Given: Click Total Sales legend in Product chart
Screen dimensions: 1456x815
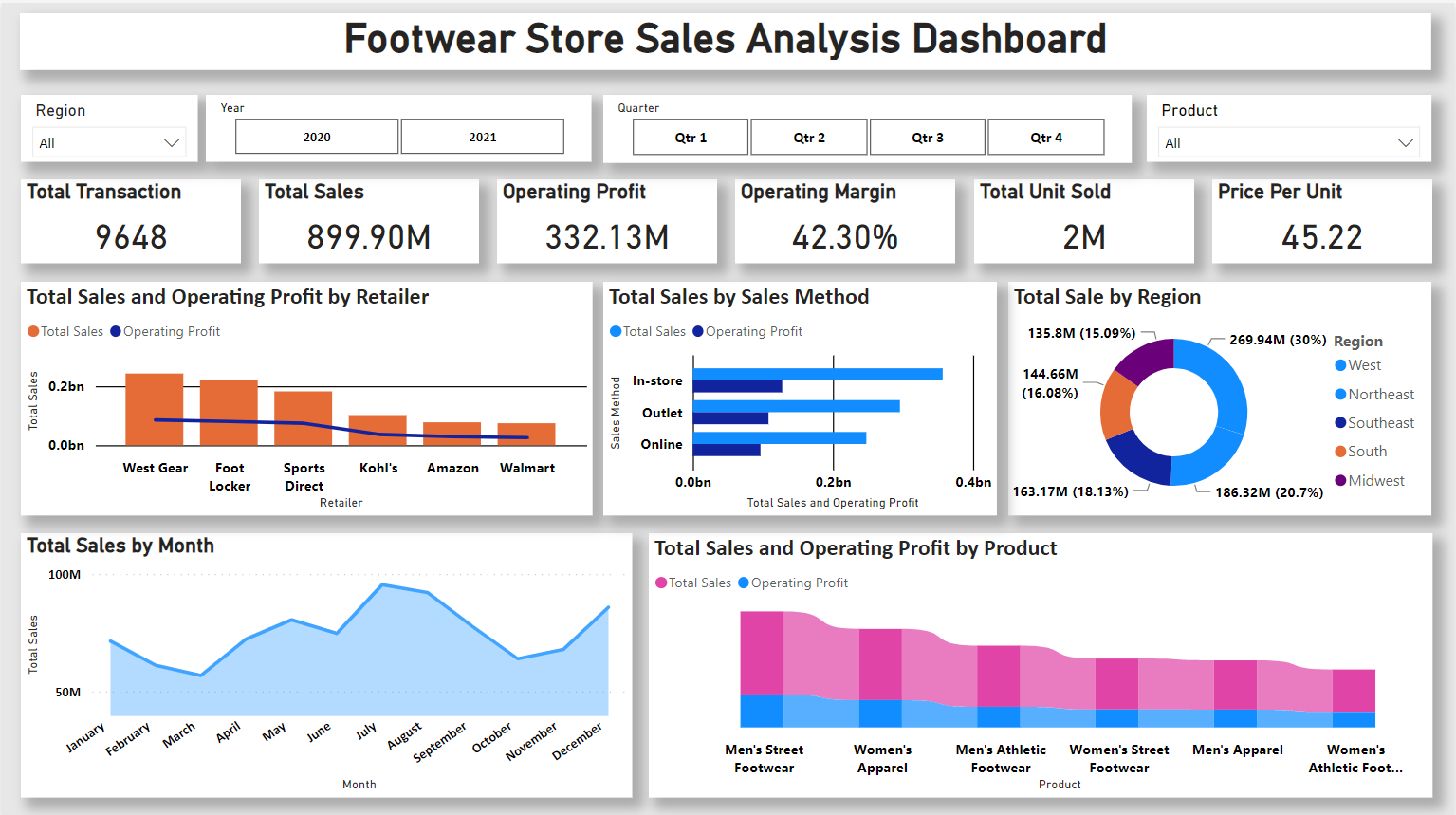Looking at the screenshot, I should click(x=693, y=583).
